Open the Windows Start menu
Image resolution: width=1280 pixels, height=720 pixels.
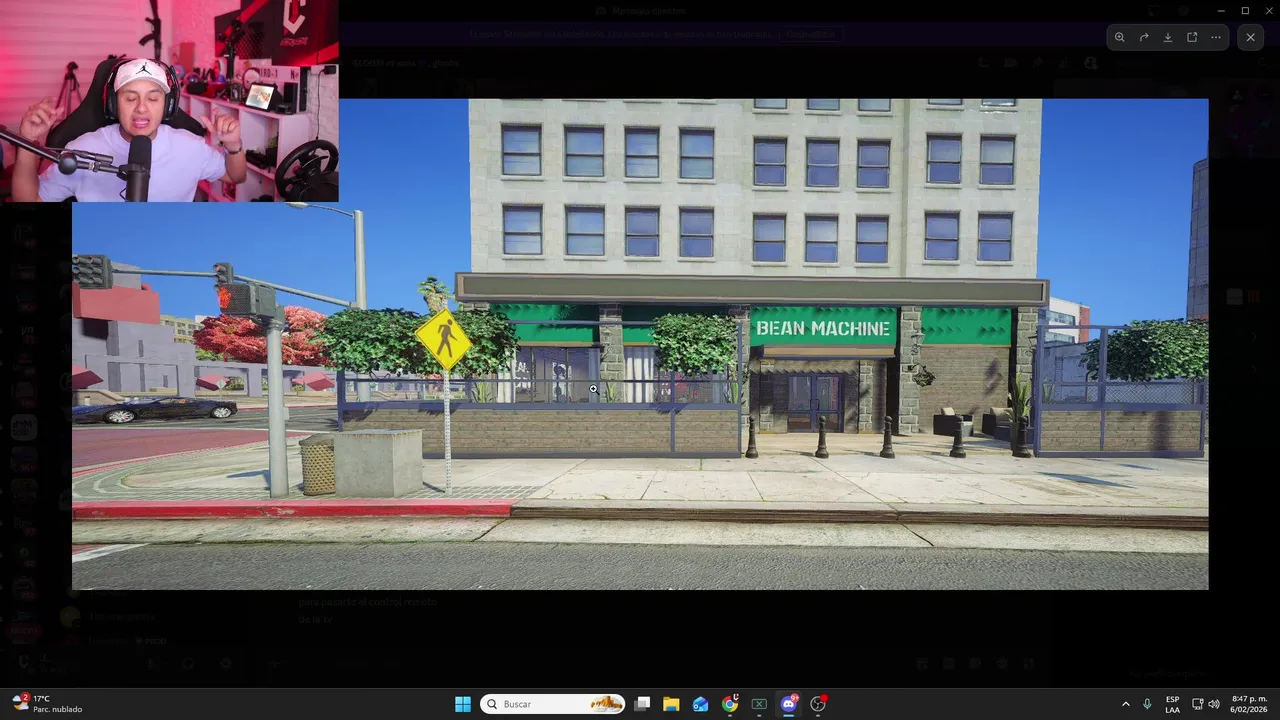[x=463, y=704]
